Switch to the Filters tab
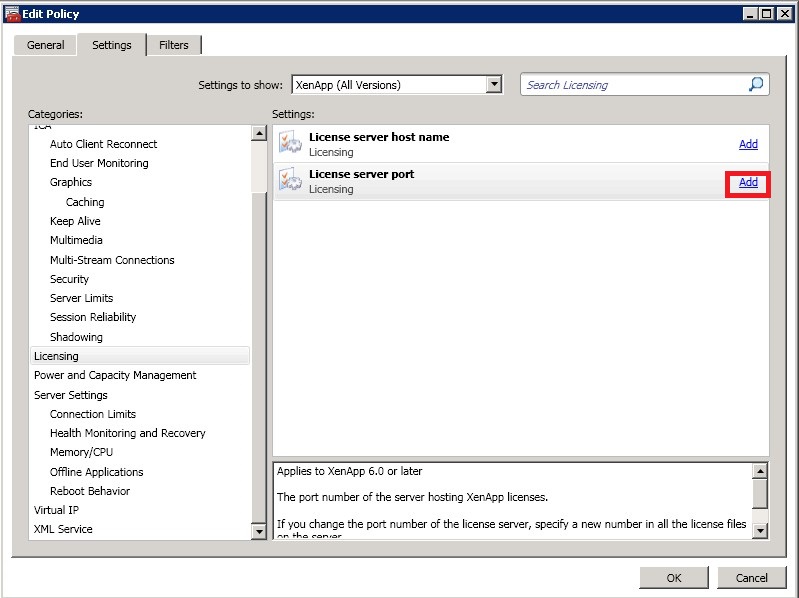The height and width of the screenshot is (598, 799). 174,45
